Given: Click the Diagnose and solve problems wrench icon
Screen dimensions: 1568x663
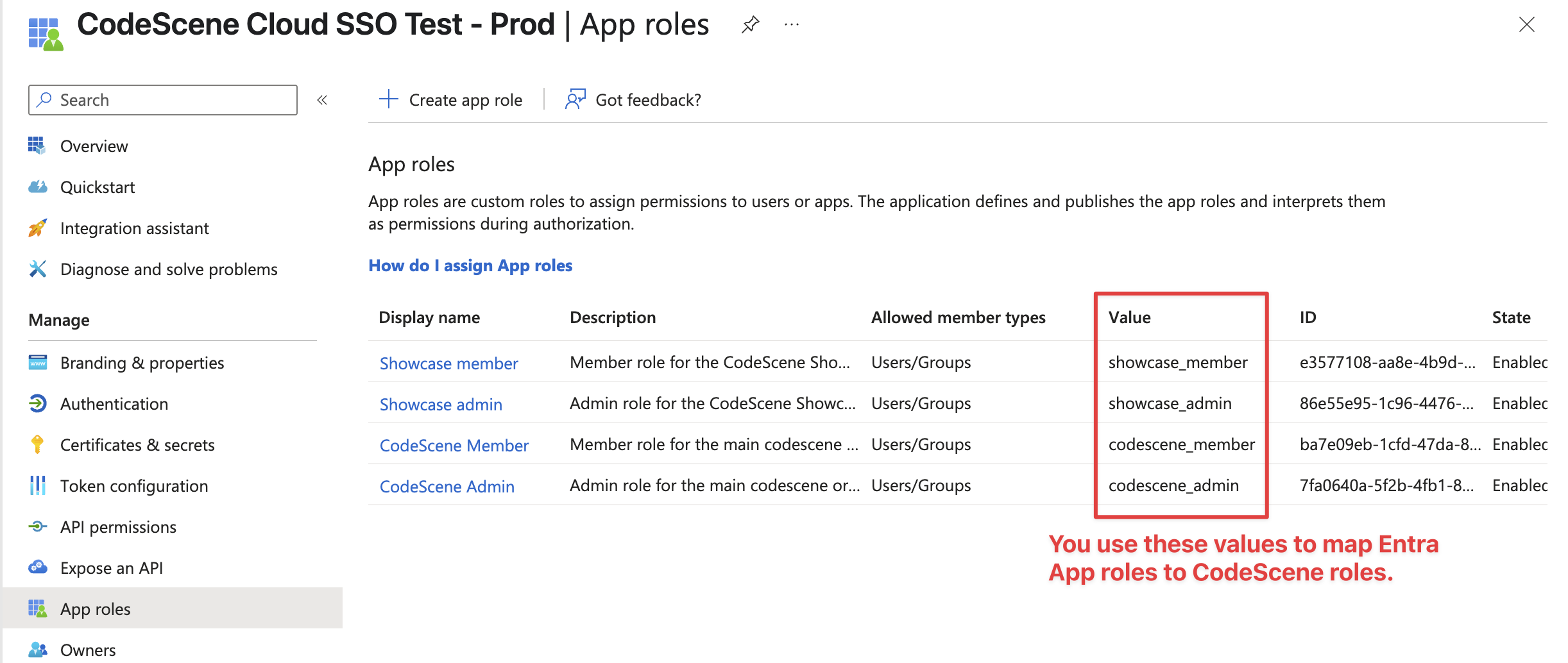Looking at the screenshot, I should 38,269.
